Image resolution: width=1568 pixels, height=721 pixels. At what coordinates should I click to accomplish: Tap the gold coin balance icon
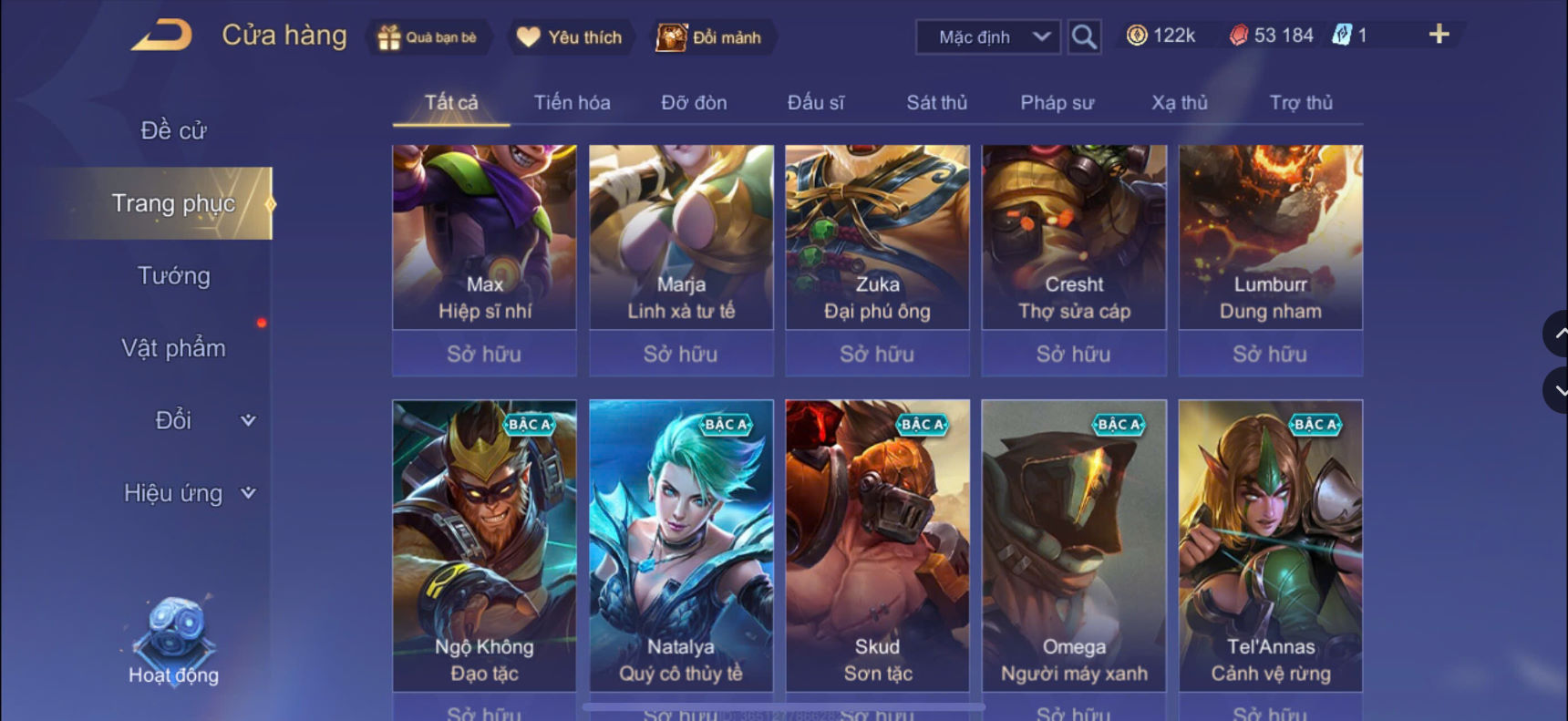tap(1137, 36)
